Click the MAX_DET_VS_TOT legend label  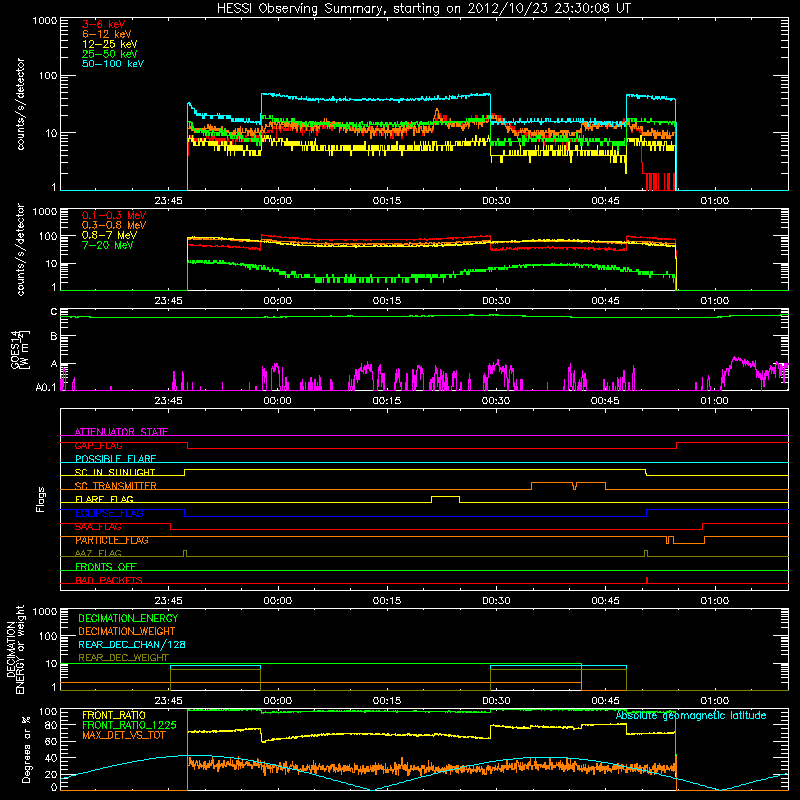click(x=123, y=735)
